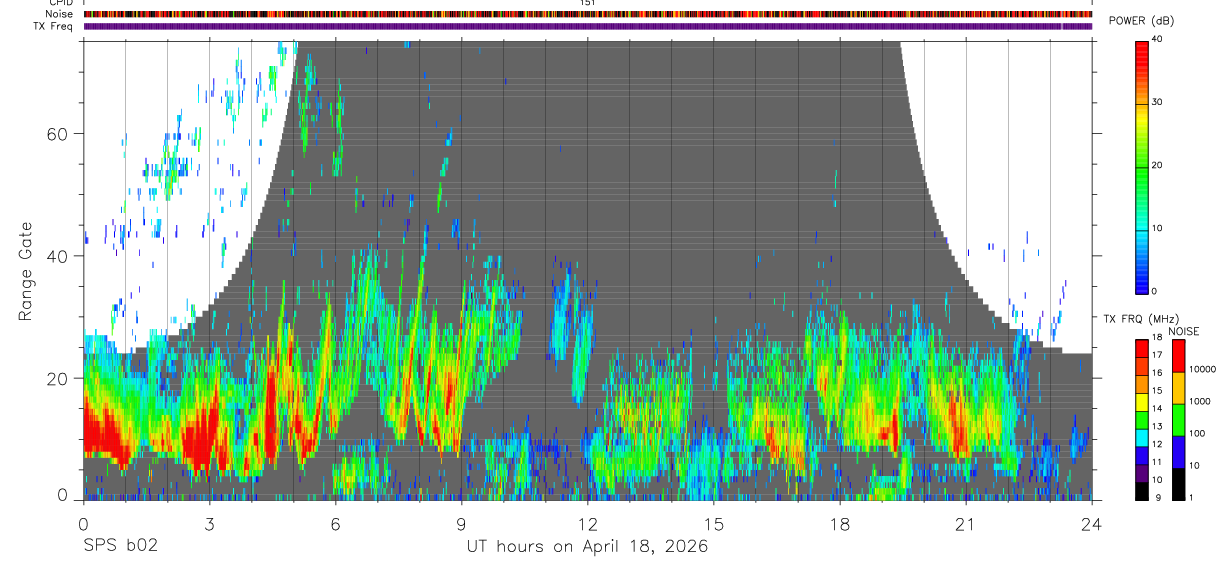The image size is (1228, 567).
Task: Click the CPID value 151
Action: [x=588, y=3]
